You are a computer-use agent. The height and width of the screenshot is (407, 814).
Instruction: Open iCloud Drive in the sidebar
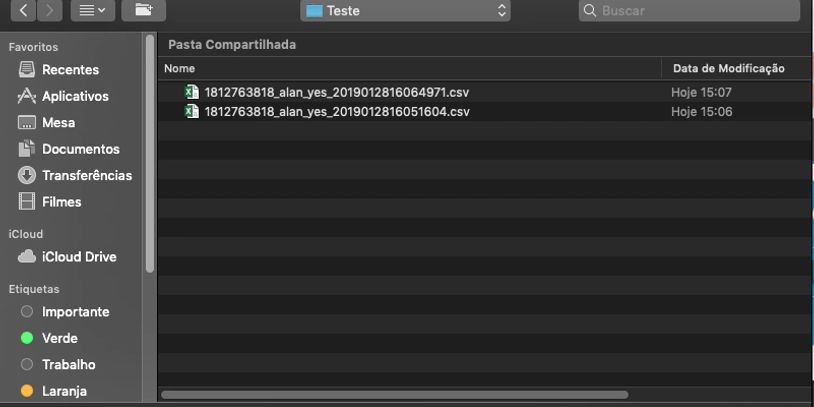pos(78,257)
